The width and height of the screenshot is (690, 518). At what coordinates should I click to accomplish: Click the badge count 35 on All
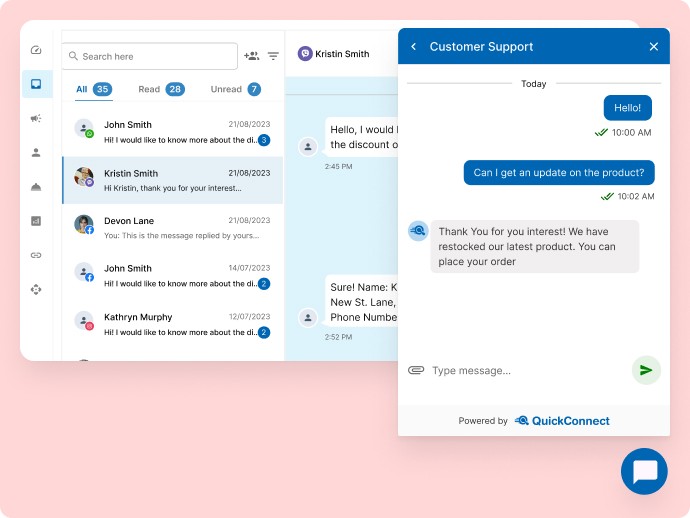point(103,89)
